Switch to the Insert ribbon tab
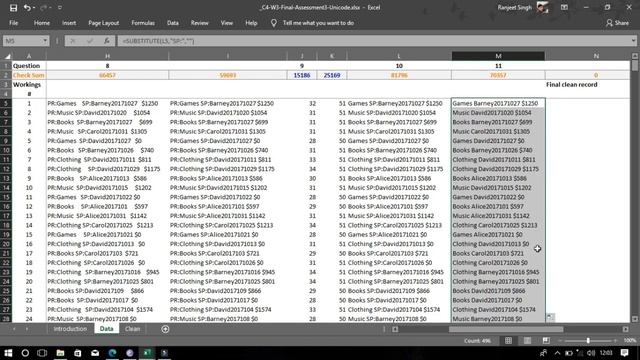 pyautogui.click(x=69, y=23)
